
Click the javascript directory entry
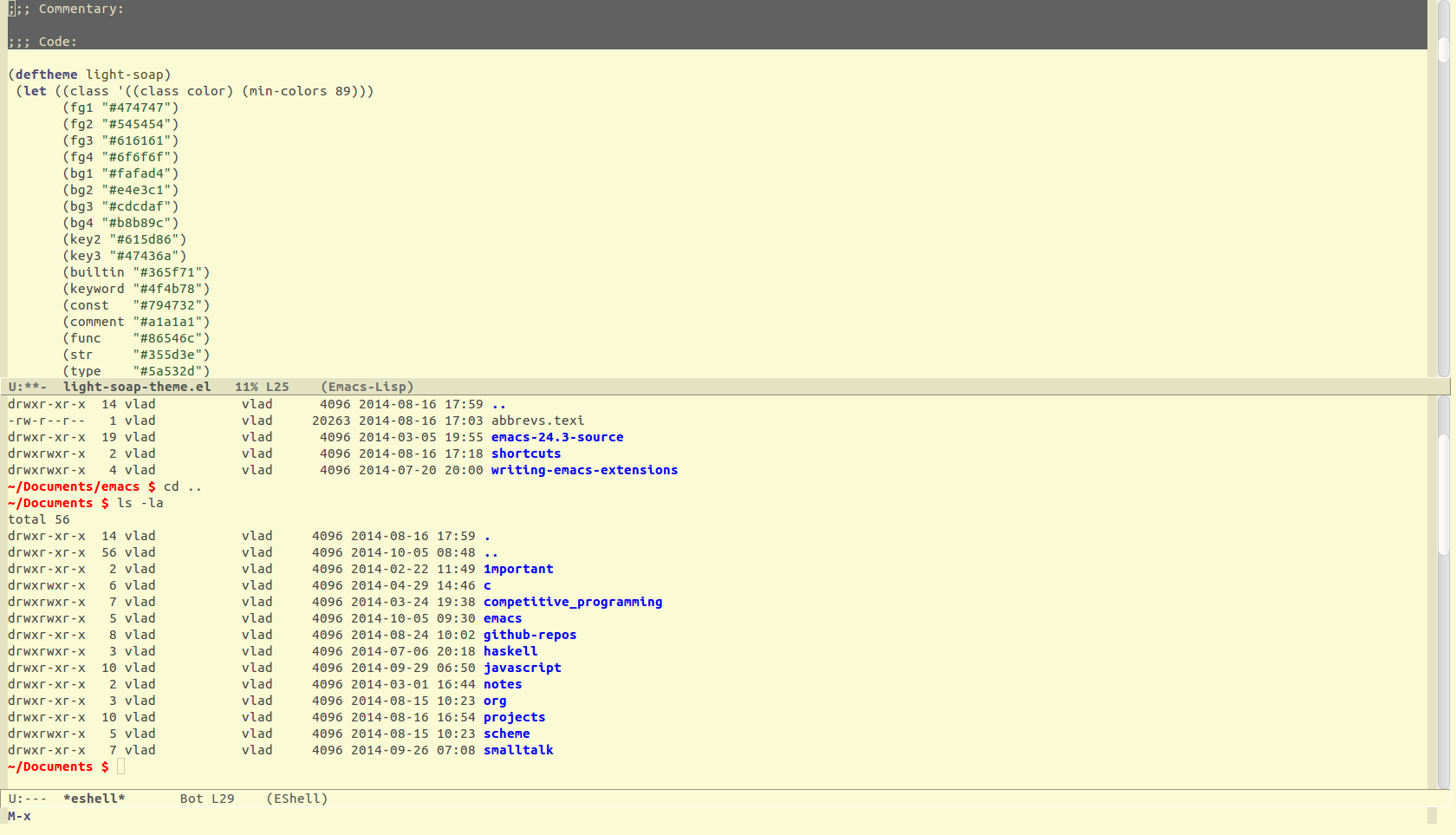[x=522, y=668]
